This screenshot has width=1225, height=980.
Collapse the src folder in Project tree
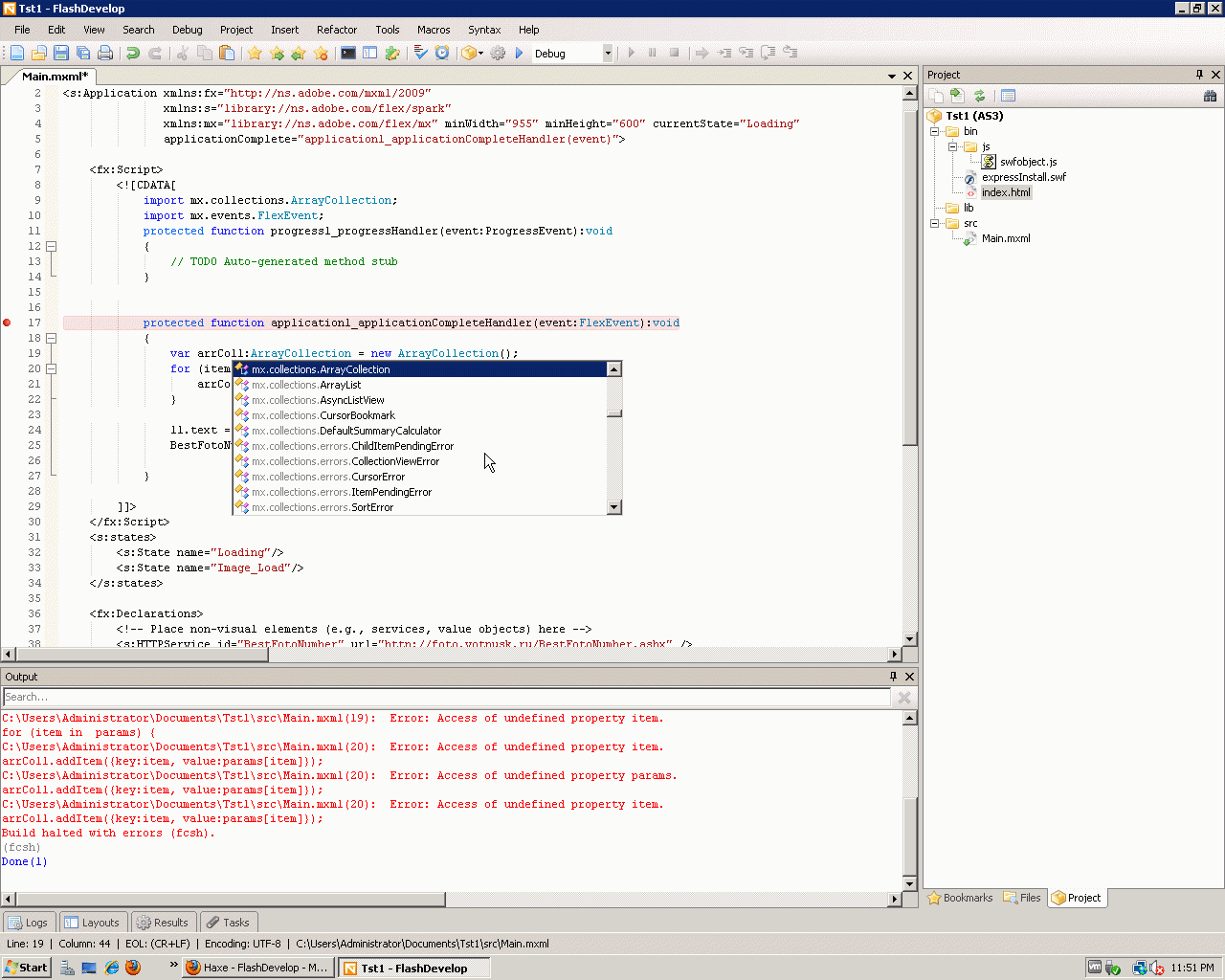pos(935,223)
